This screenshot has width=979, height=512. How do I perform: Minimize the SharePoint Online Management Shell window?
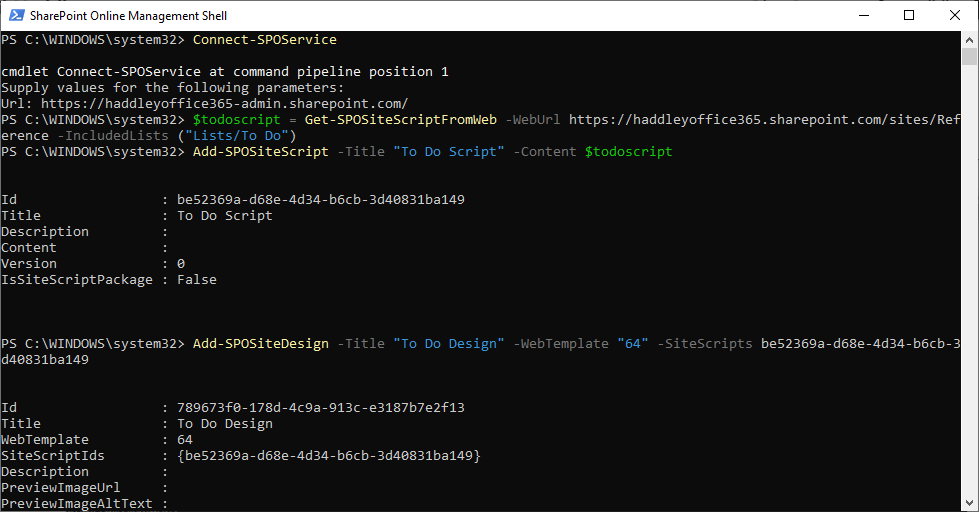863,15
